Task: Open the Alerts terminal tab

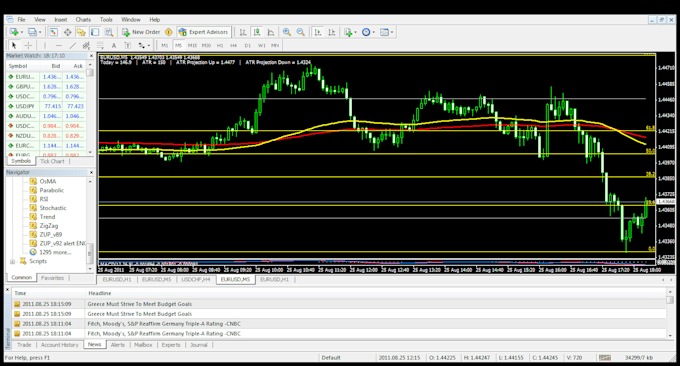Action: [118, 345]
